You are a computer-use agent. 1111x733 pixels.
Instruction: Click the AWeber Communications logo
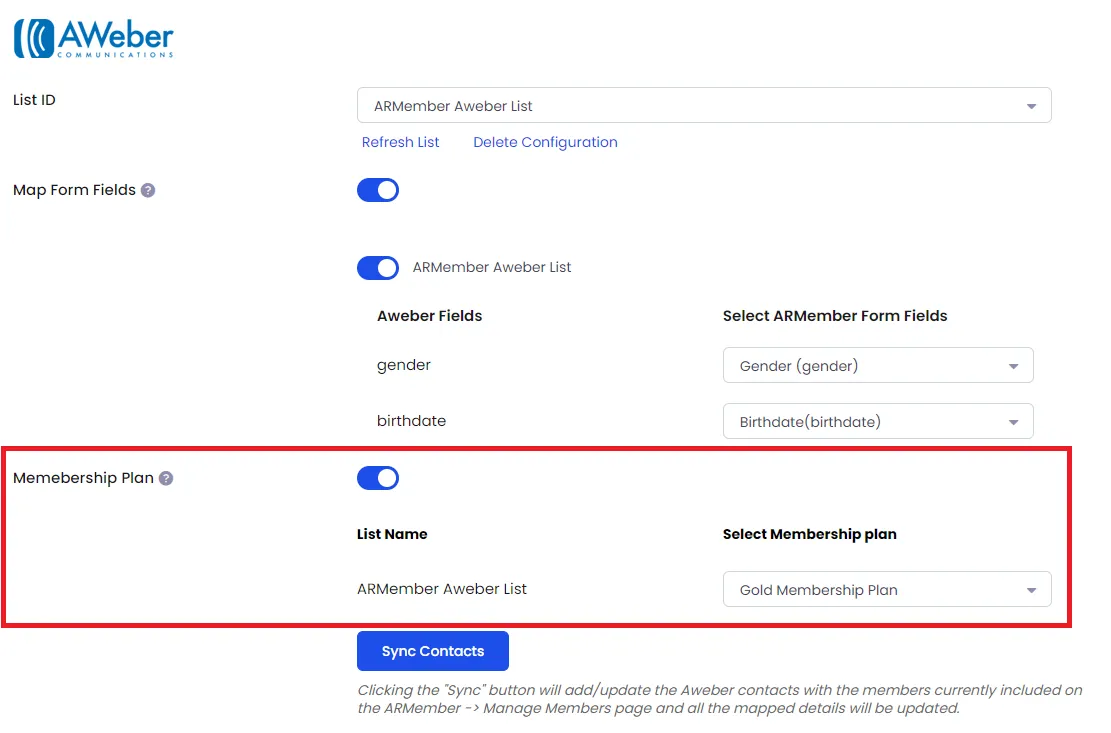pos(94,38)
